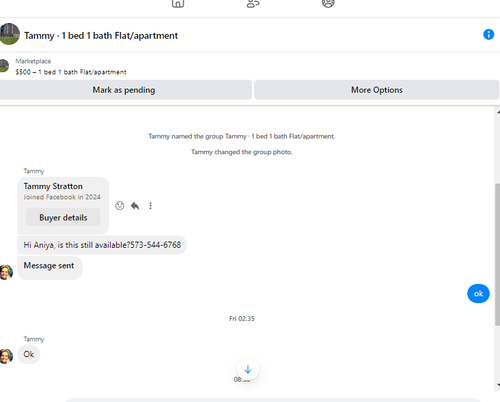Viewport: 500px width, 402px height.
Task: Click the Tammy Stratton name in buyer card
Action: click(x=53, y=186)
